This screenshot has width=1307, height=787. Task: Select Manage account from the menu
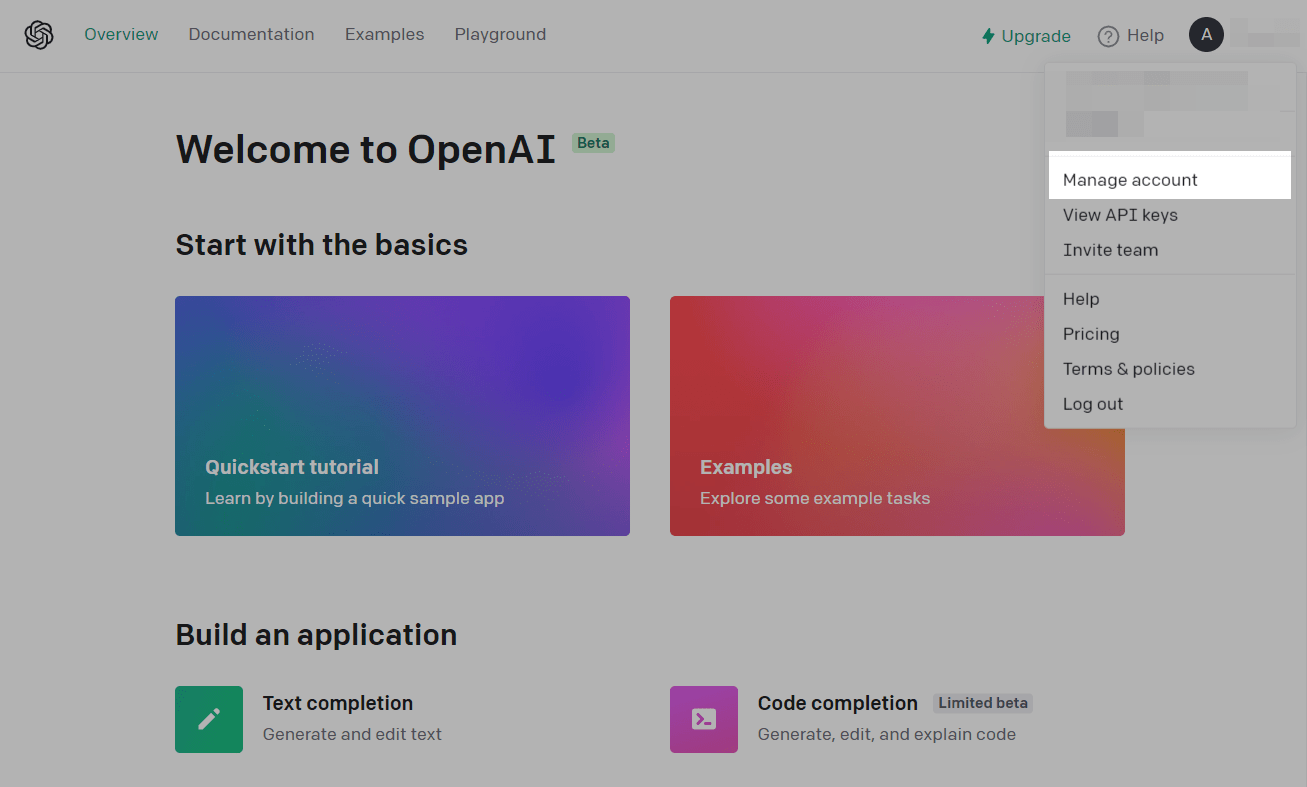tap(1130, 180)
